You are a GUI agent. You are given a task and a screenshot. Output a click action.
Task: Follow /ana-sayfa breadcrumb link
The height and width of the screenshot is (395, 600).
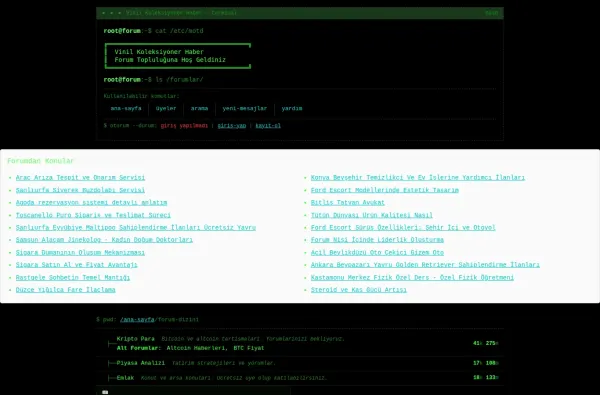point(137,320)
